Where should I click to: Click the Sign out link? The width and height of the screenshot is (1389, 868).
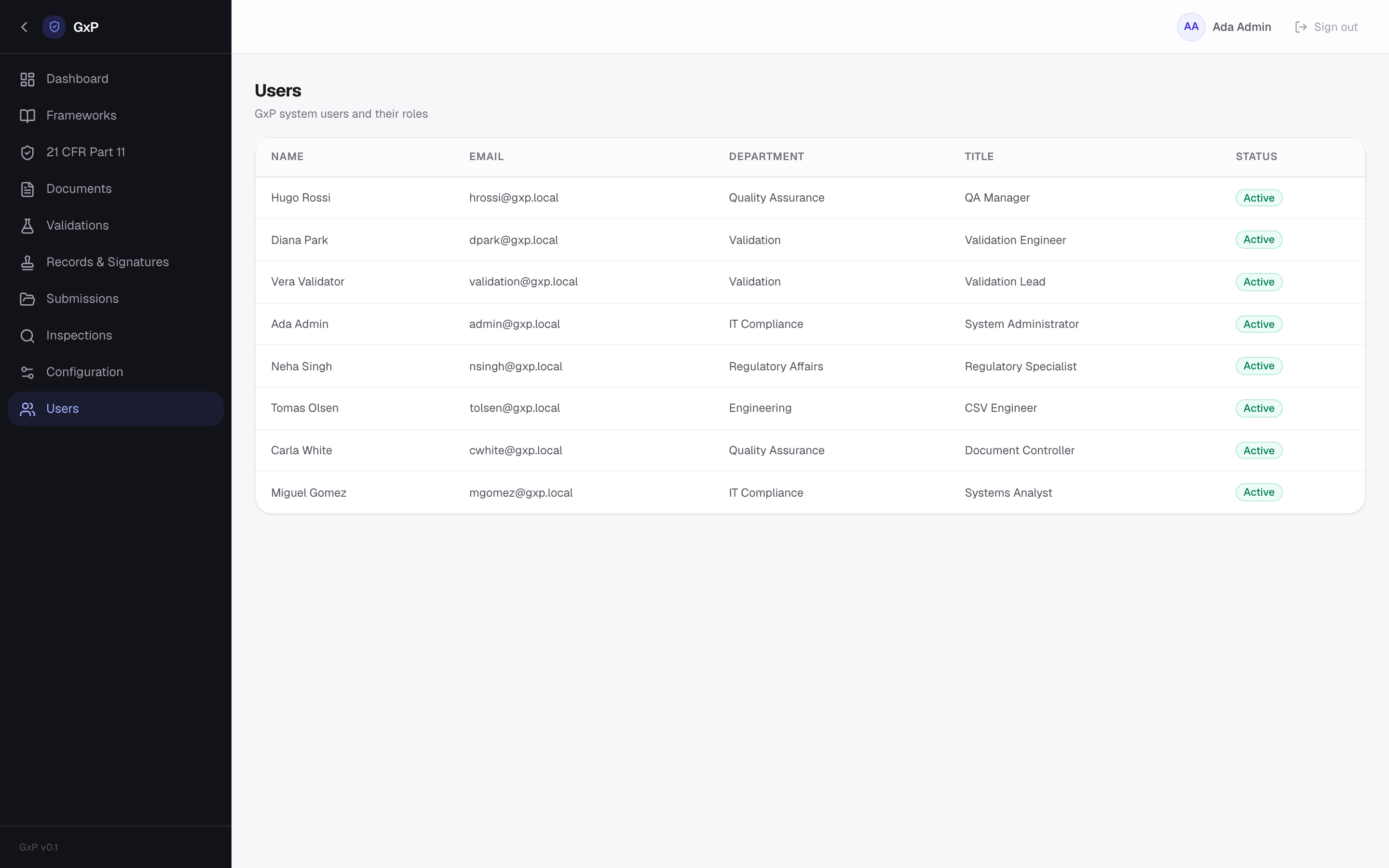(x=1326, y=27)
